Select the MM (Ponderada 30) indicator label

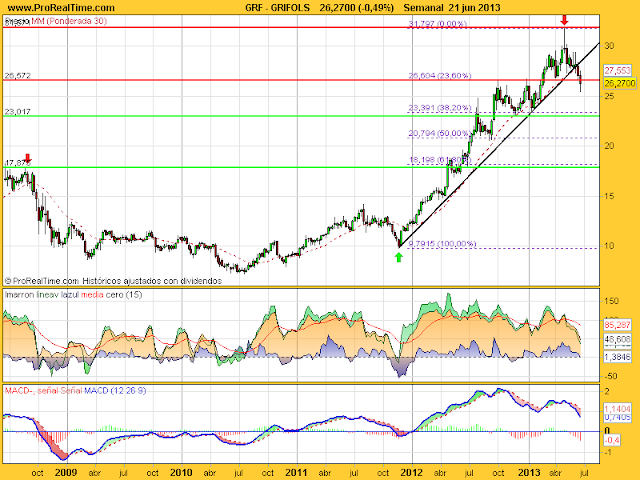(x=69, y=21)
